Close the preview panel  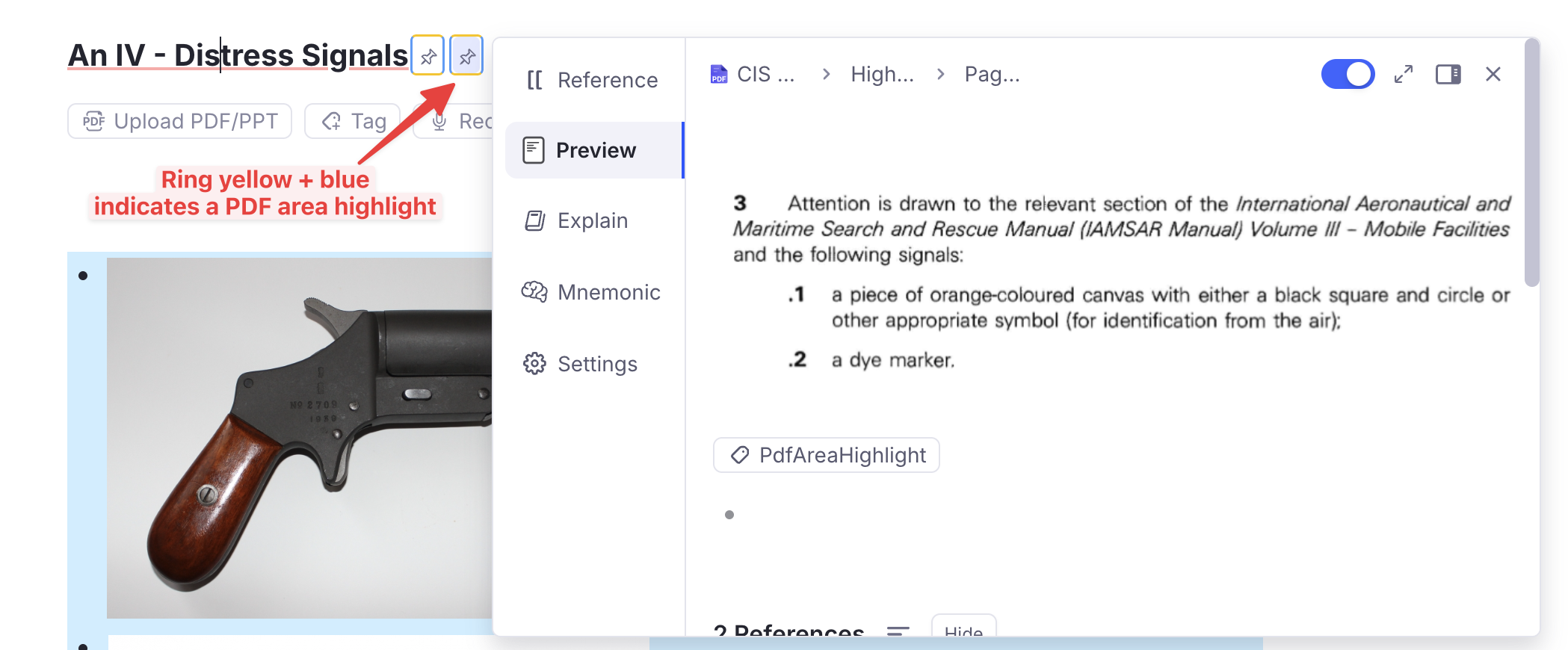point(1493,74)
